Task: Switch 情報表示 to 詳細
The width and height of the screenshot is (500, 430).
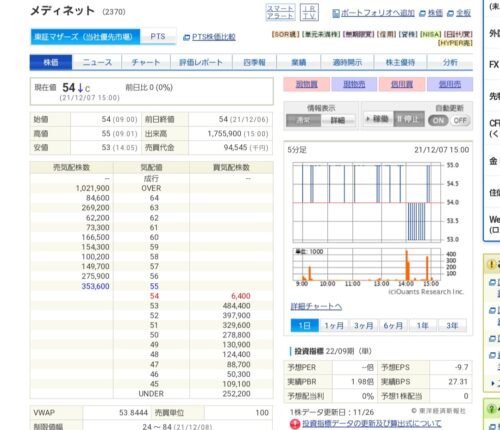Action: [x=338, y=120]
